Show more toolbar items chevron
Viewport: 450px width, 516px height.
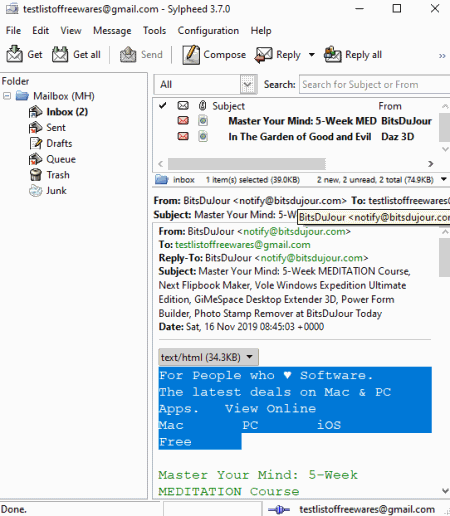pyautogui.click(x=442, y=56)
